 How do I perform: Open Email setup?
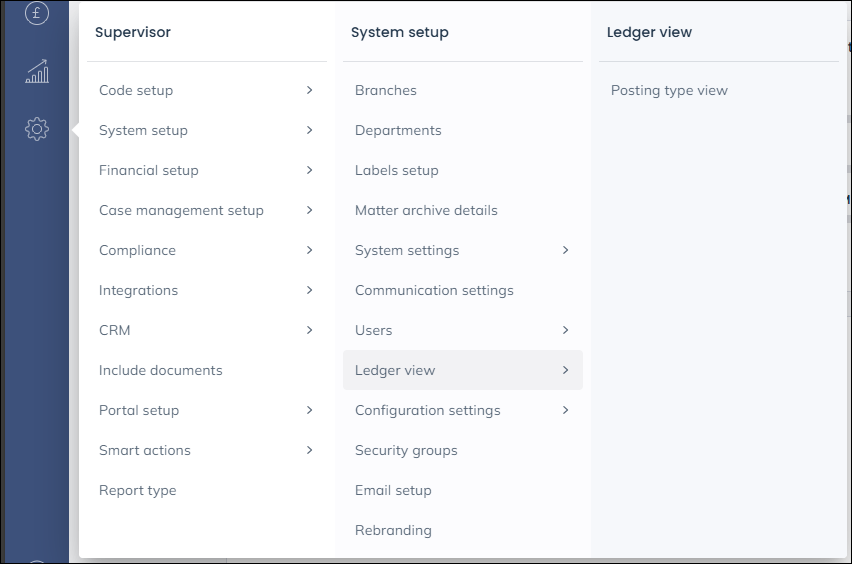point(393,490)
